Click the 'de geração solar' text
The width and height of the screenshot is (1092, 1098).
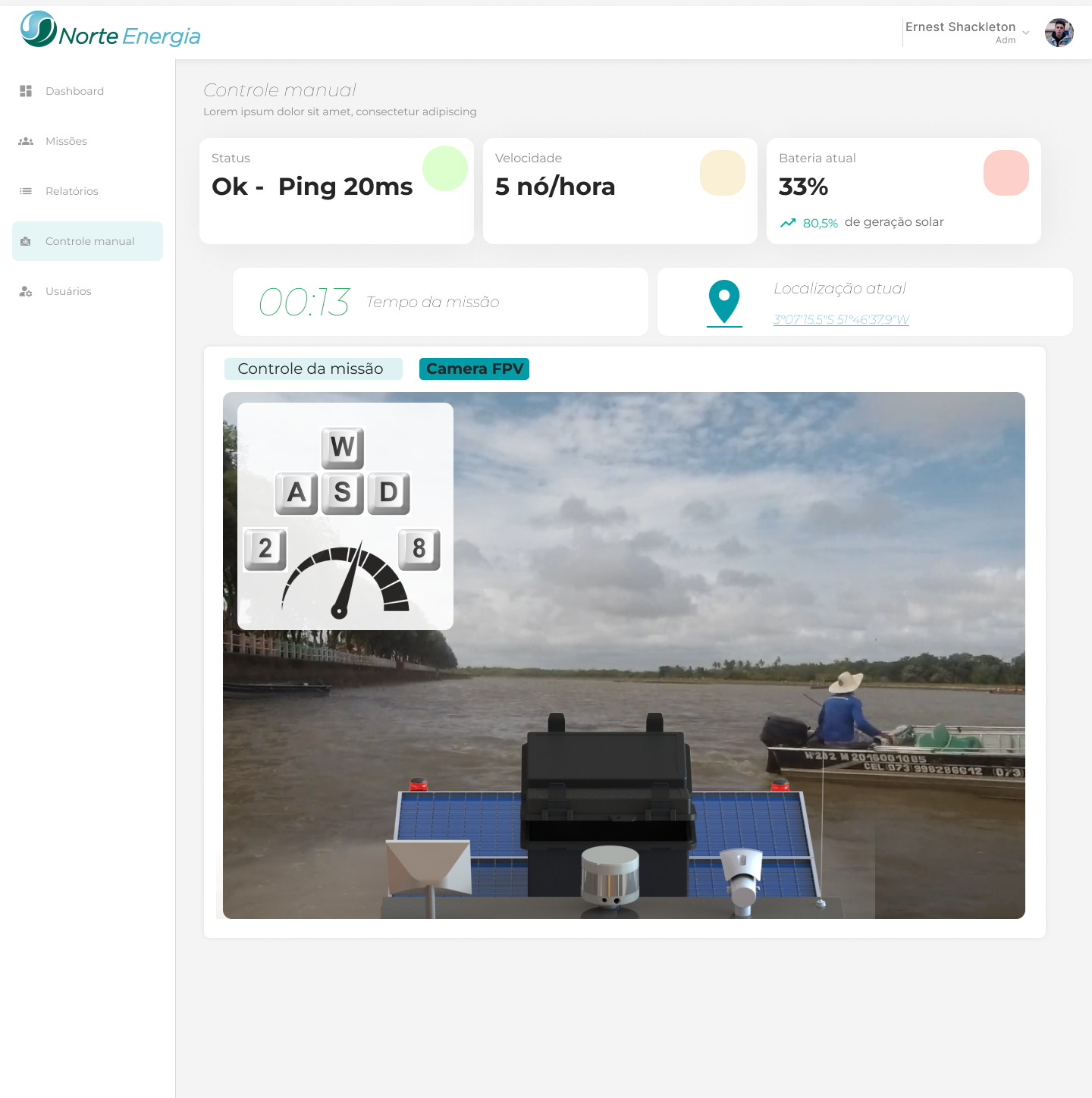click(894, 222)
